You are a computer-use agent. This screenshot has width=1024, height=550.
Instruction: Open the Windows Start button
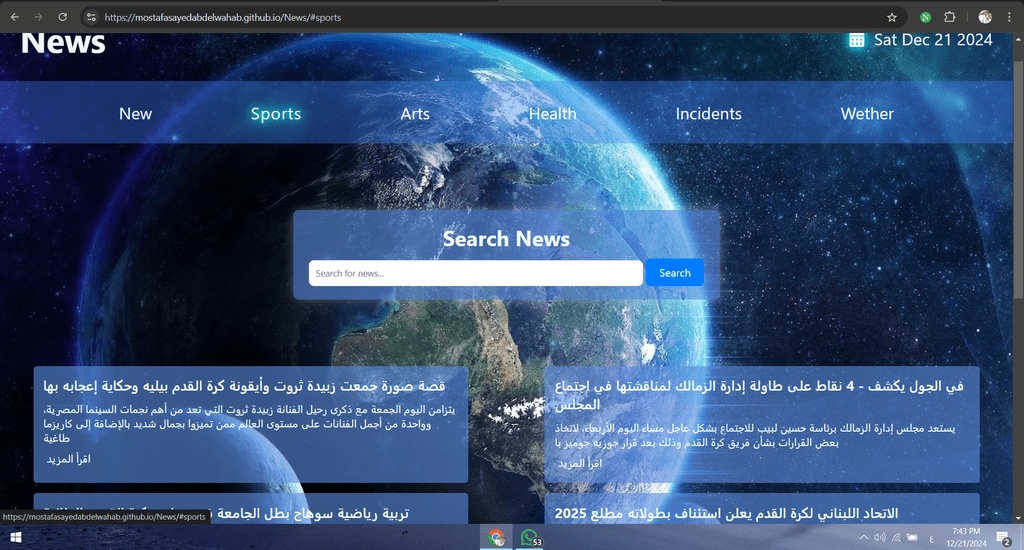pos(16,538)
